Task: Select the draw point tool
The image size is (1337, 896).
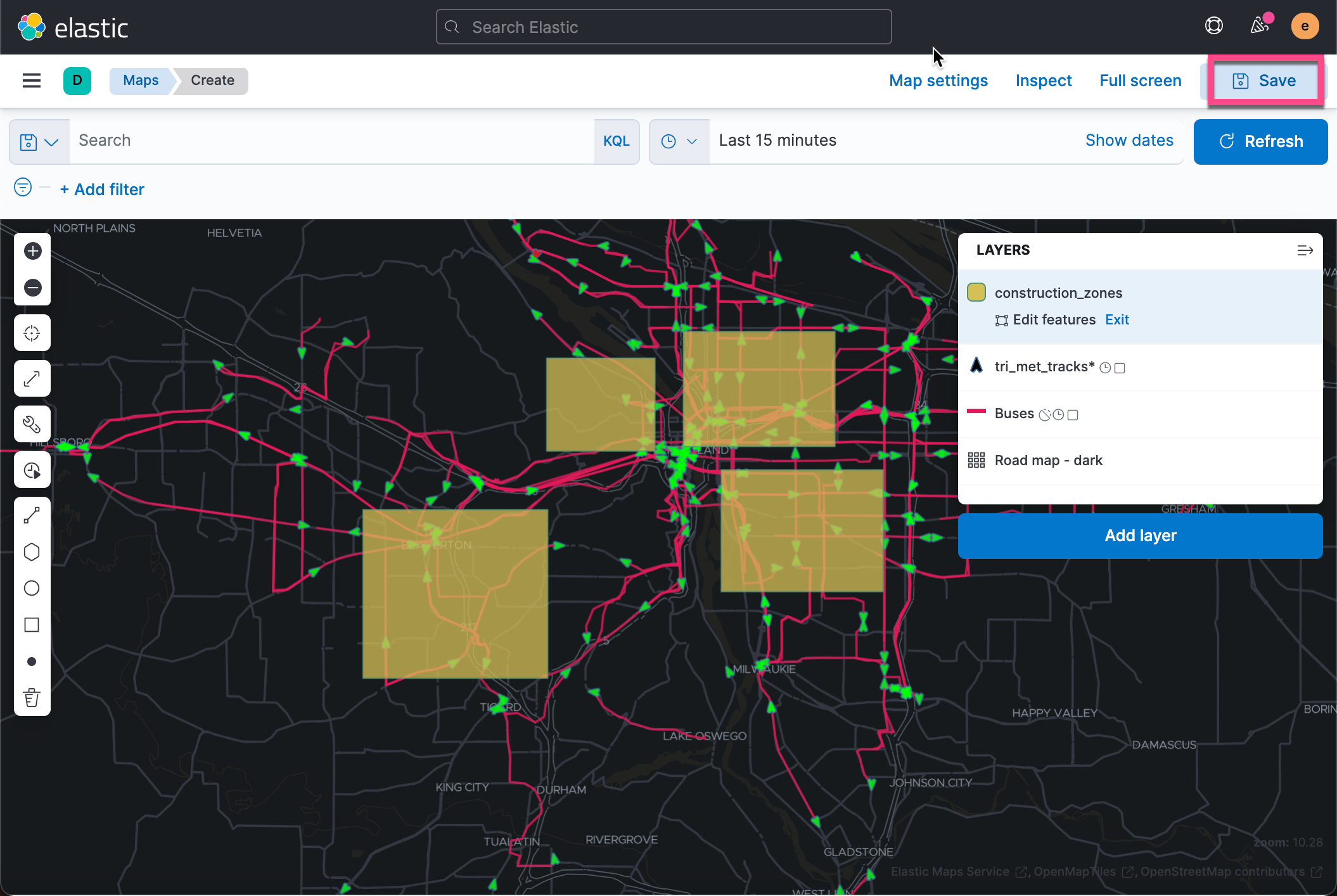Action: pos(32,661)
